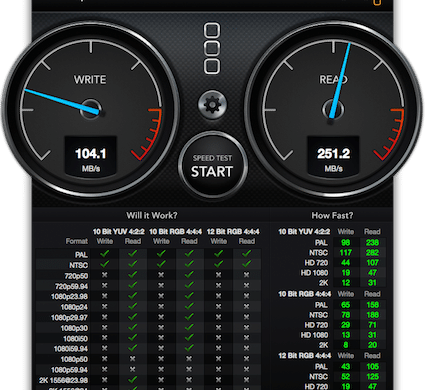Click the 251.2 MB/s read speed readout
The width and height of the screenshot is (425, 390).
pyautogui.click(x=333, y=156)
